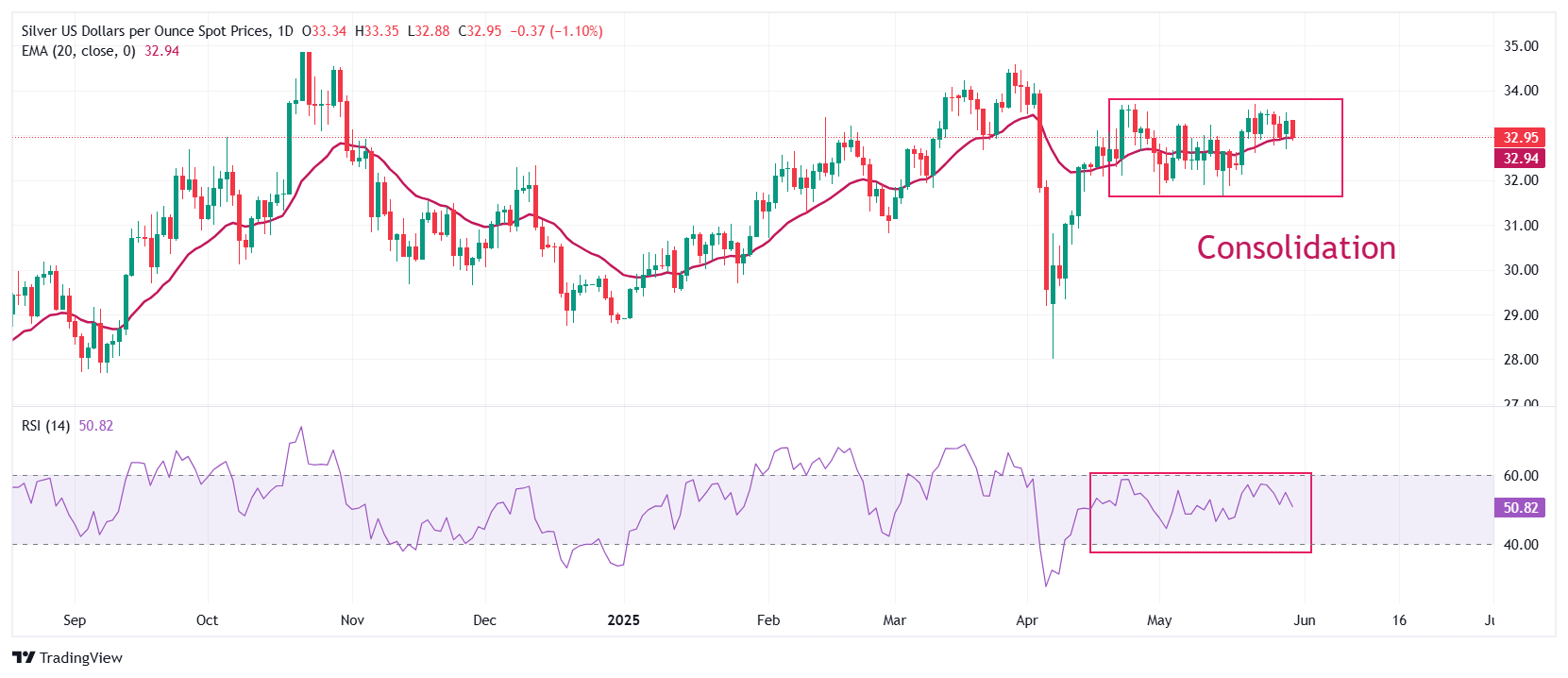Click the -0.37 (-1.10%) price change value
The height and width of the screenshot is (678, 1568).
556,31
